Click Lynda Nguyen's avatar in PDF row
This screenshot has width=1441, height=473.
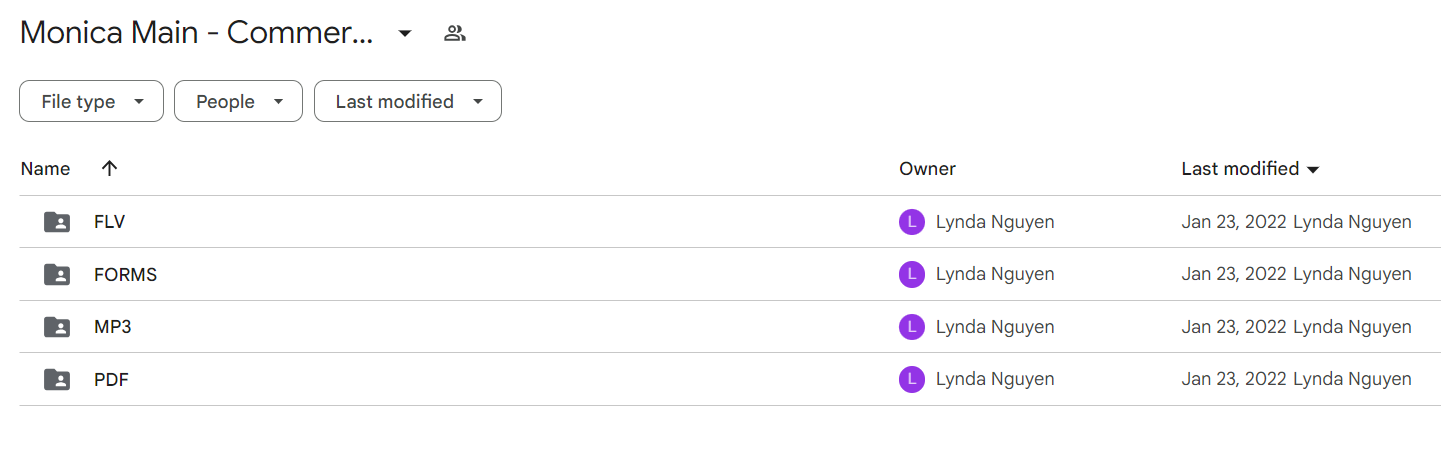(x=912, y=380)
